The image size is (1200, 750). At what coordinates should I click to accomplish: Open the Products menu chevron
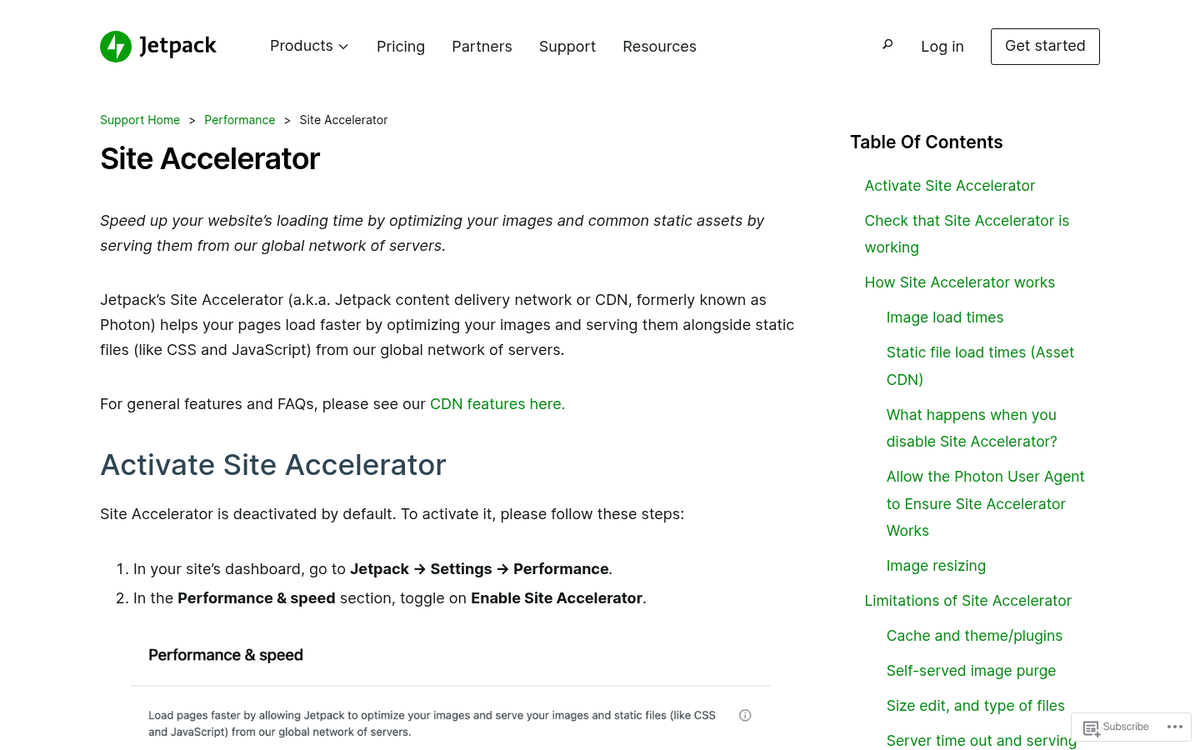tap(343, 46)
